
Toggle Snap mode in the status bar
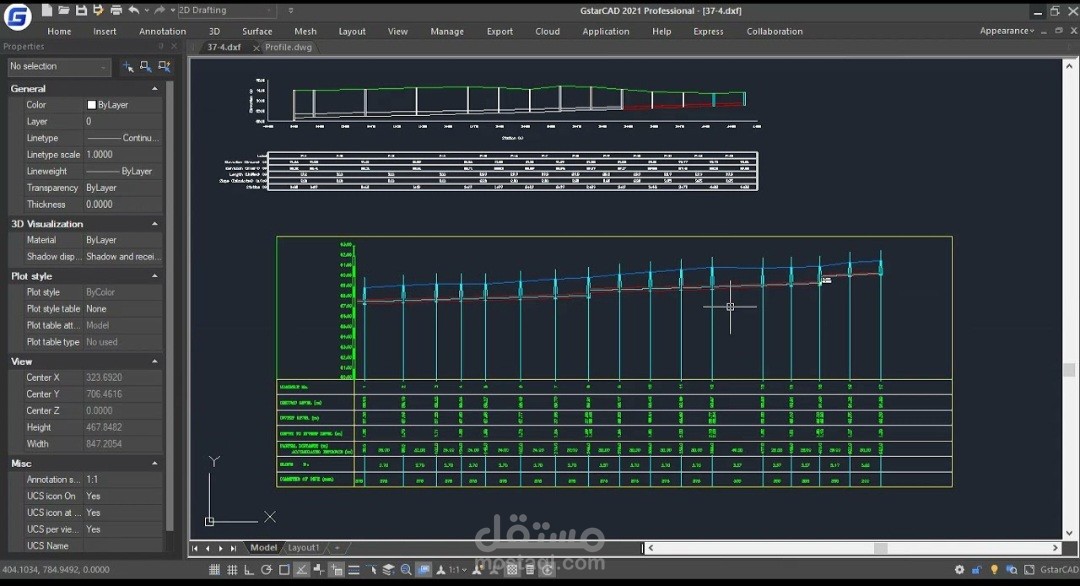(214, 569)
